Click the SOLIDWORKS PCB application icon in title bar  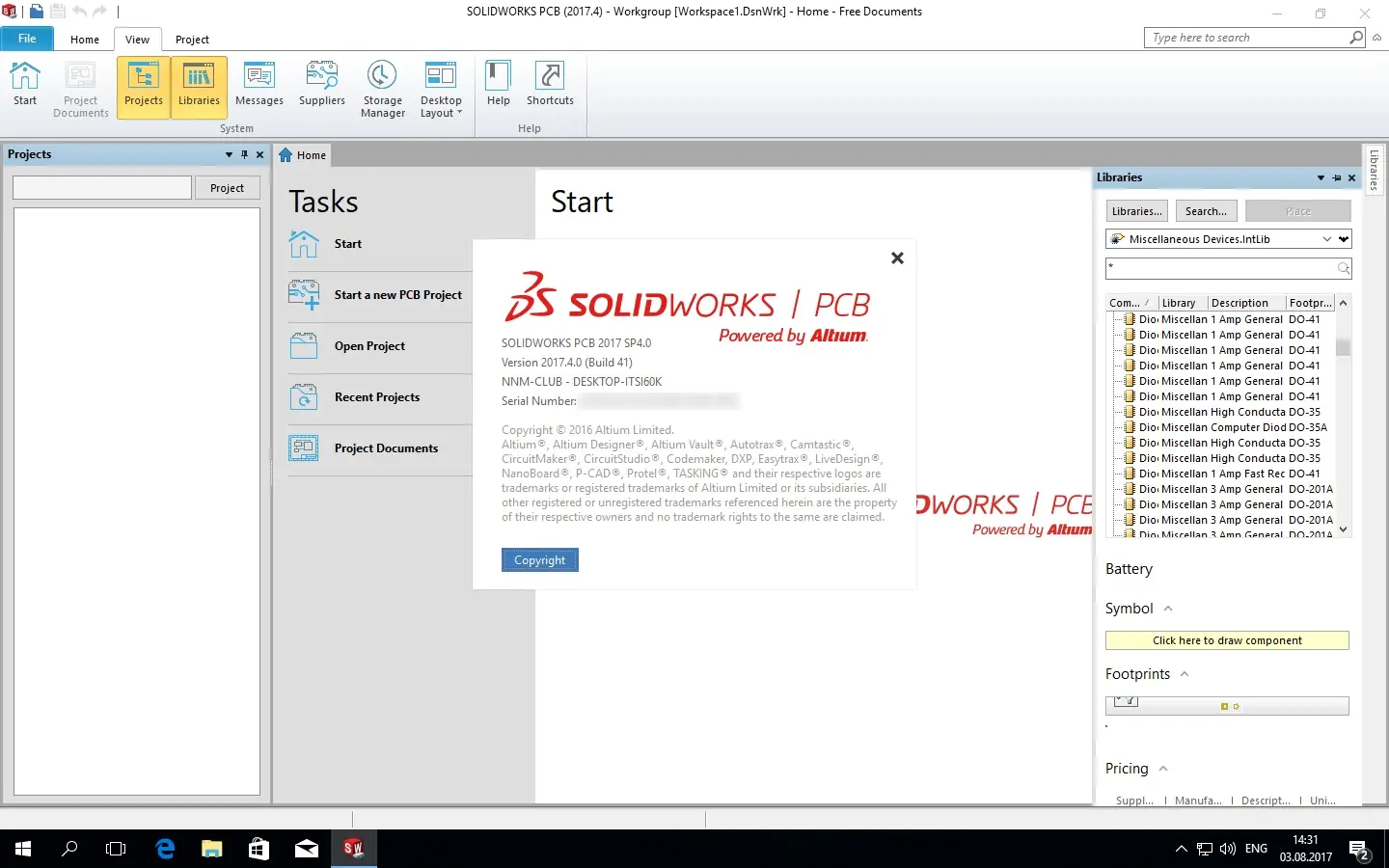coord(10,12)
